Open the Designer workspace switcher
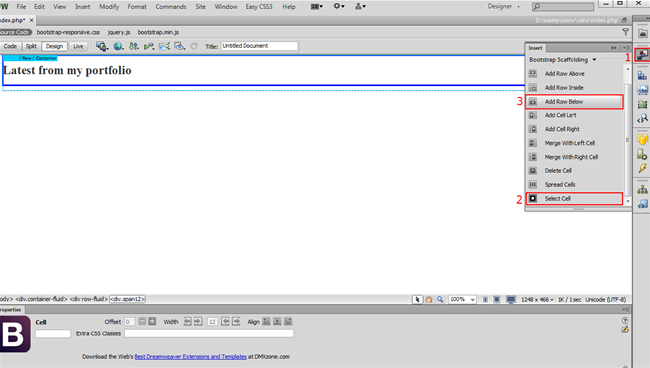 click(503, 6)
